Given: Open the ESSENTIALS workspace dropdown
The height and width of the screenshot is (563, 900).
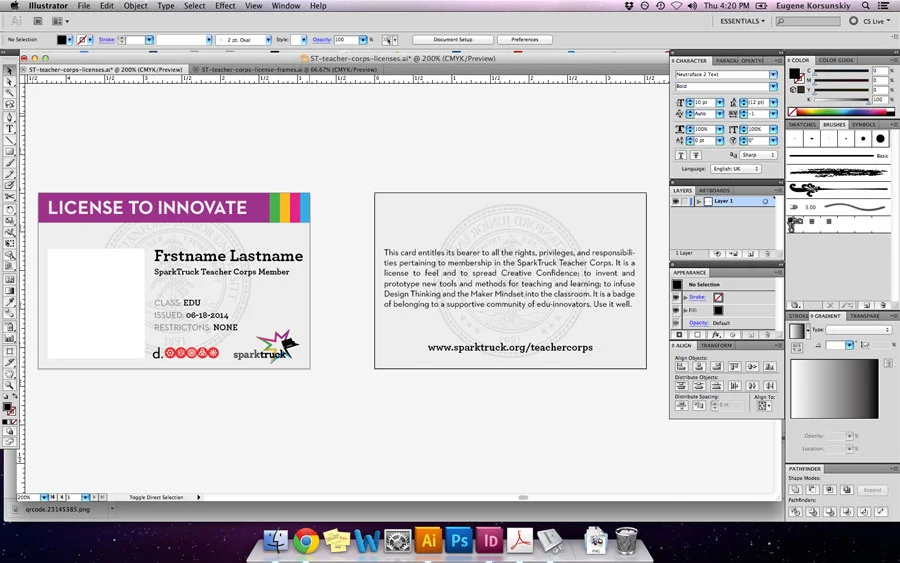Looking at the screenshot, I should click(x=743, y=21).
